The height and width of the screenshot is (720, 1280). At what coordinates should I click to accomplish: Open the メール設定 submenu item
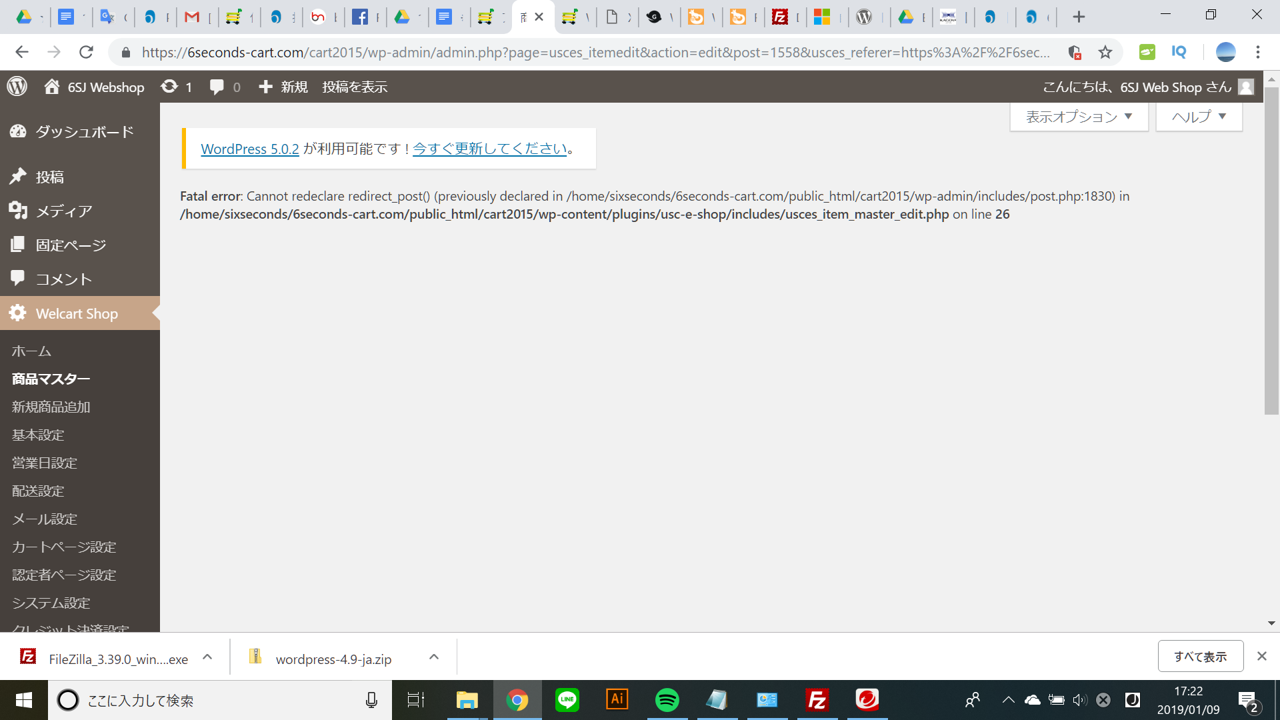(x=45, y=519)
